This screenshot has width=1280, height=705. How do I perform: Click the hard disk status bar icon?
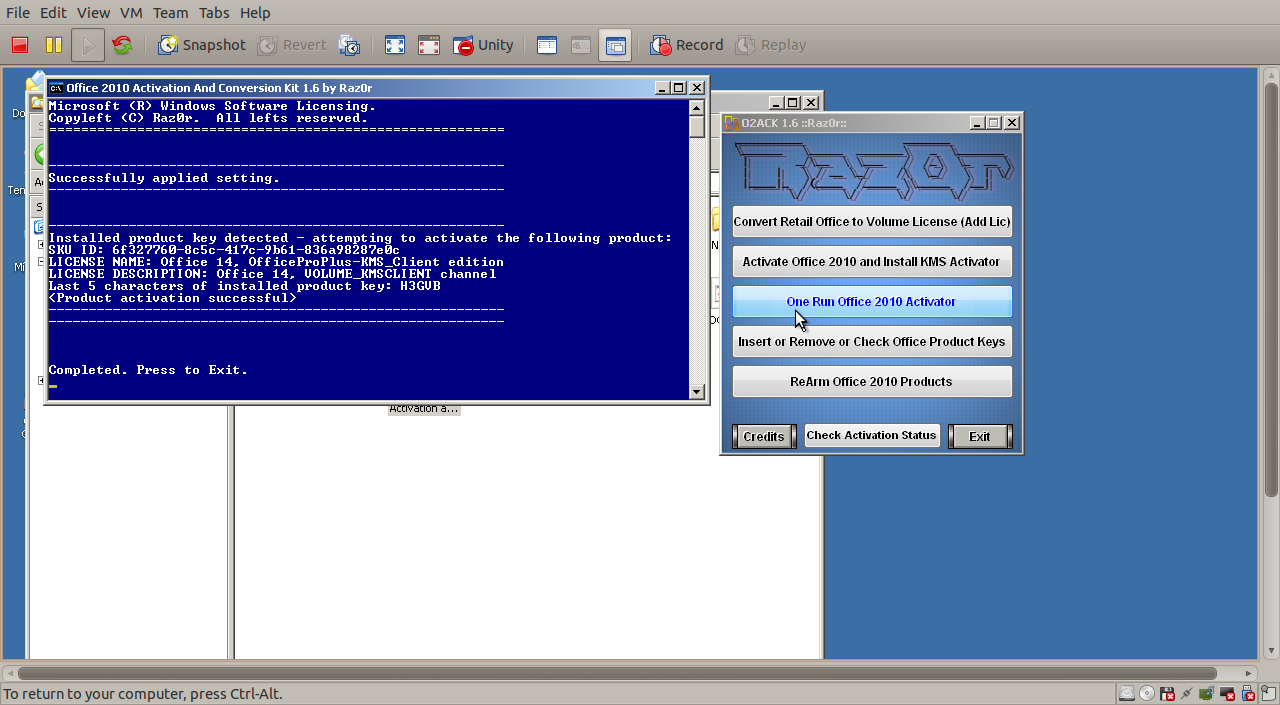coord(1127,693)
